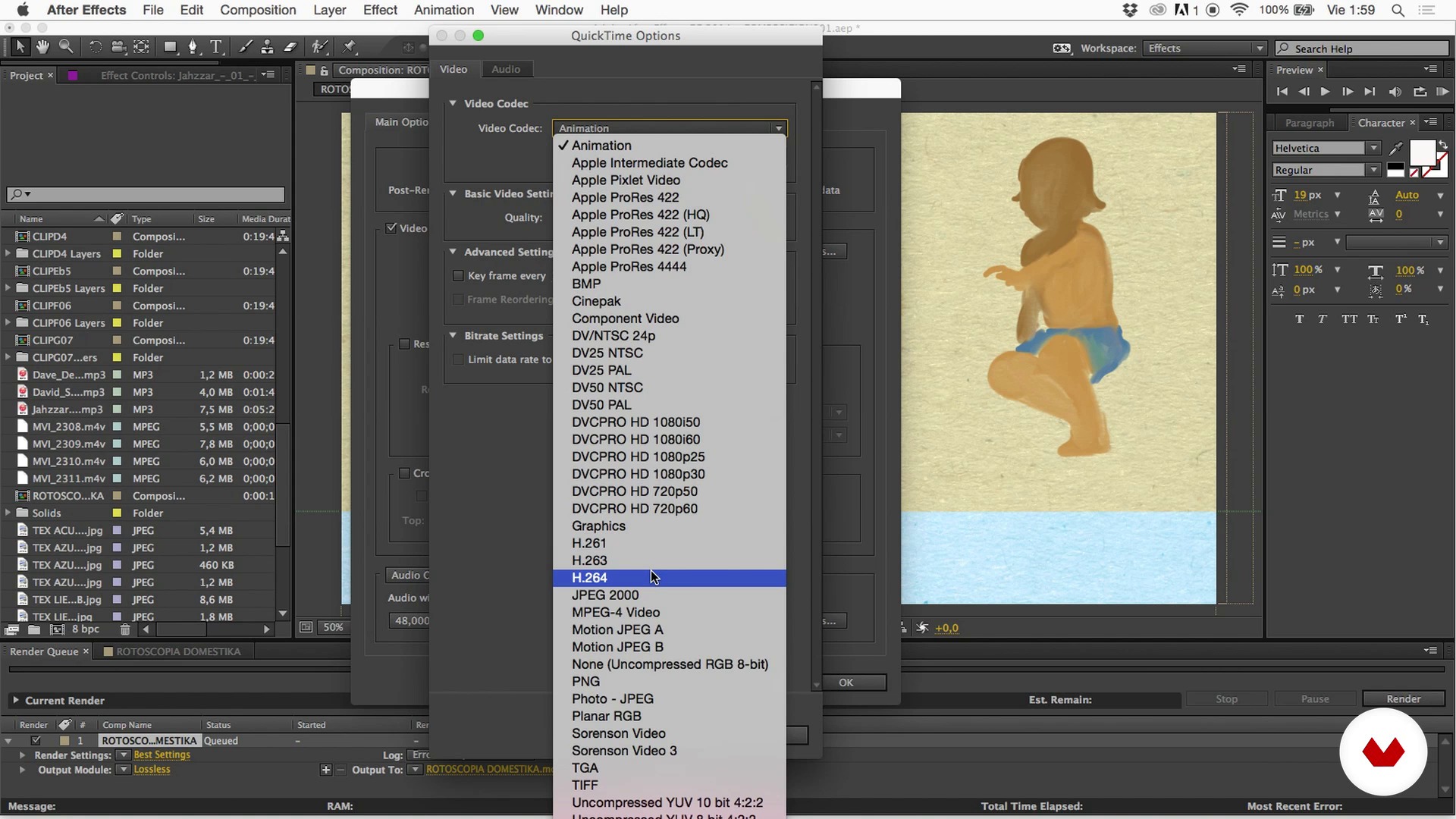Toggle Video output checkbox in Output Module window

click(391, 228)
